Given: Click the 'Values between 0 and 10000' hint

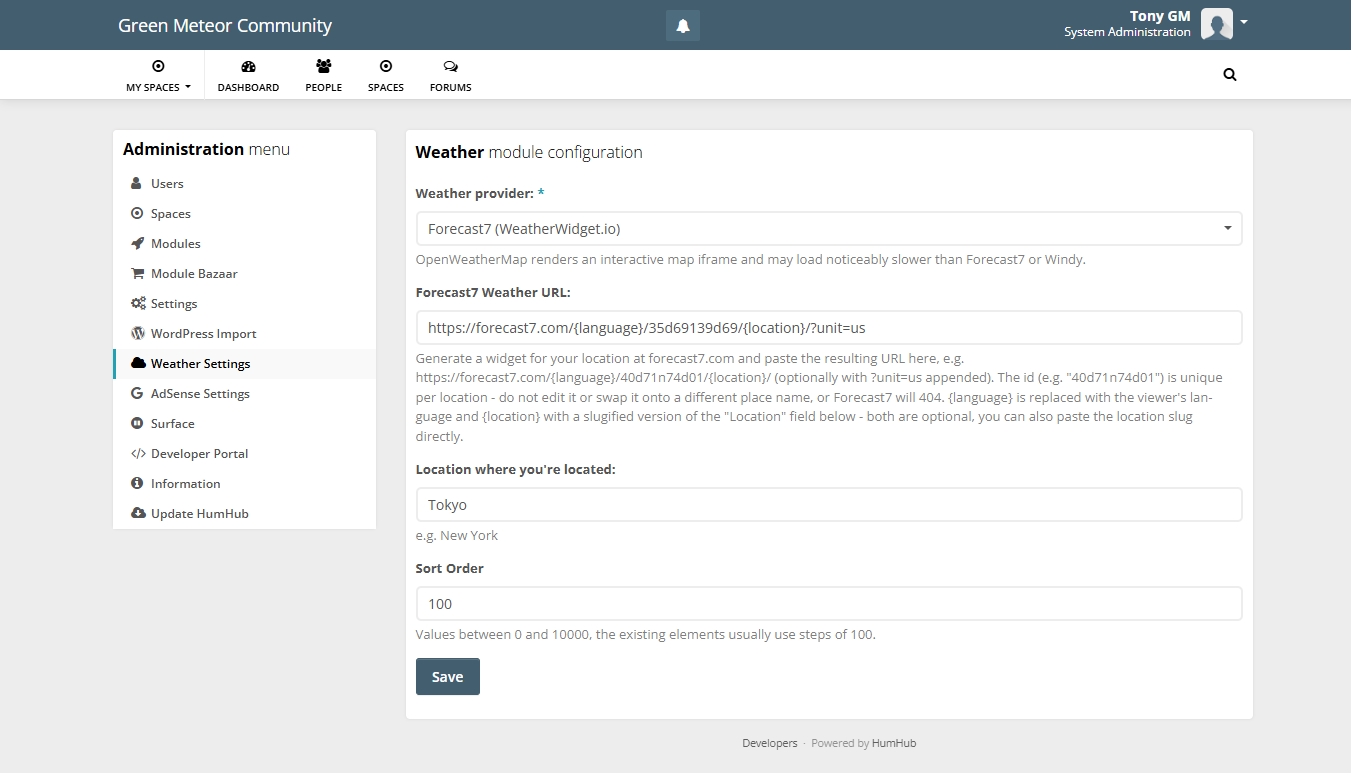Looking at the screenshot, I should [646, 634].
